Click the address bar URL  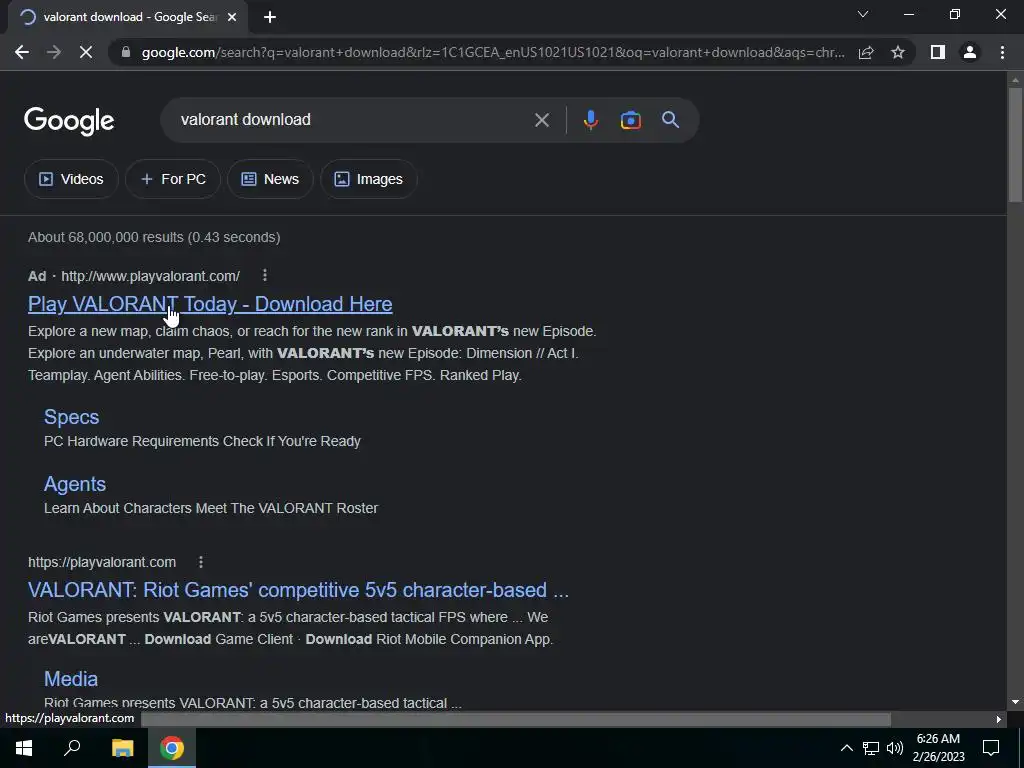(493, 52)
